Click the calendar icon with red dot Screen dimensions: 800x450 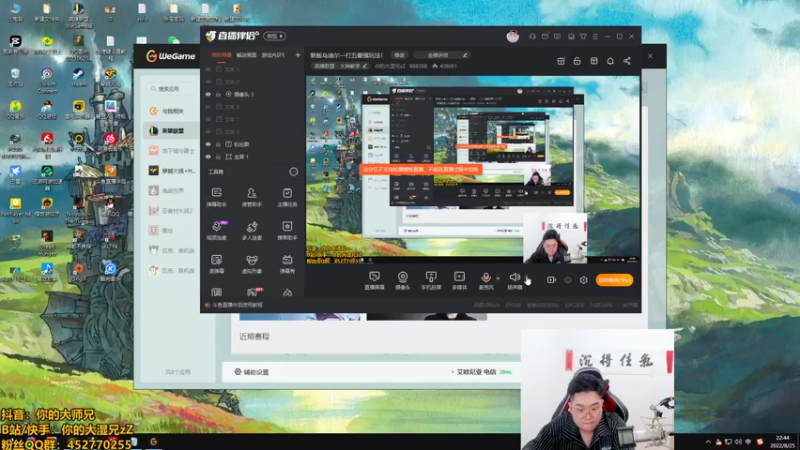point(561,61)
